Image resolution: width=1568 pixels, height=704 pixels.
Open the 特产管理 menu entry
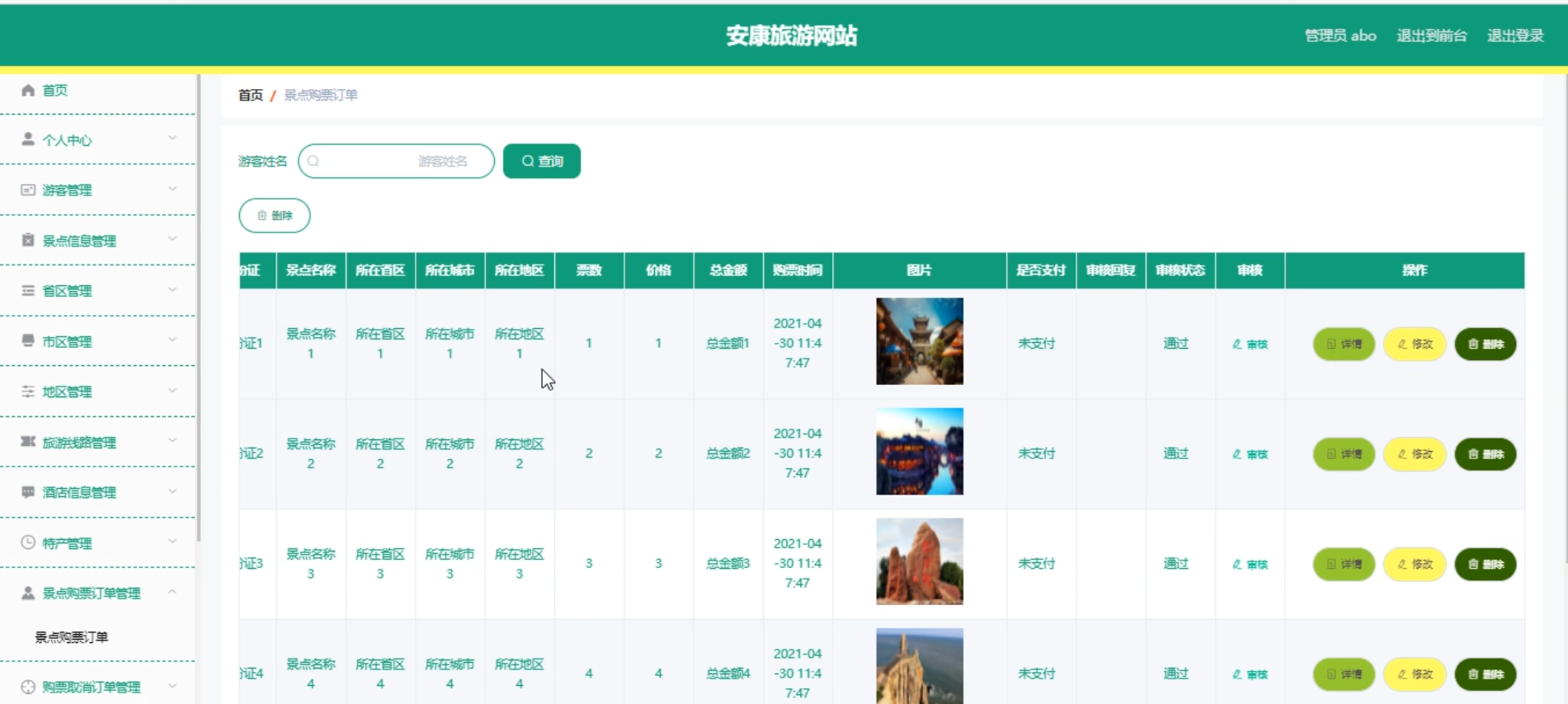coord(97,542)
